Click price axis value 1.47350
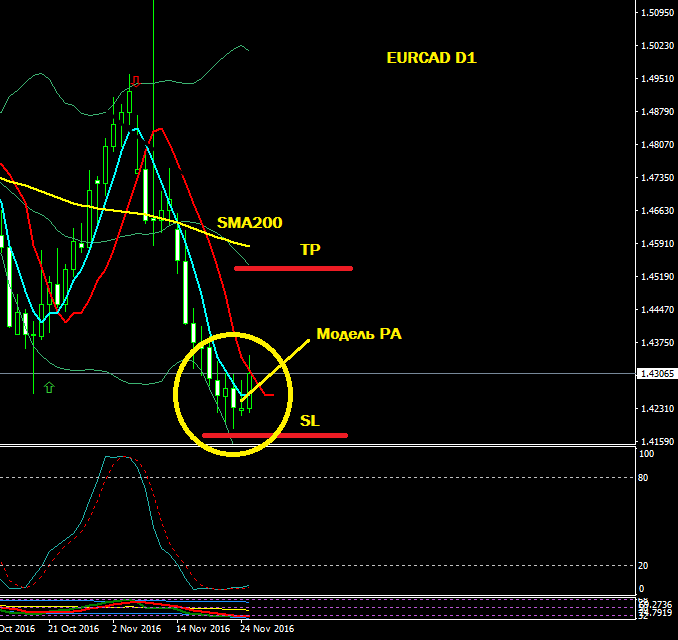 (657, 177)
